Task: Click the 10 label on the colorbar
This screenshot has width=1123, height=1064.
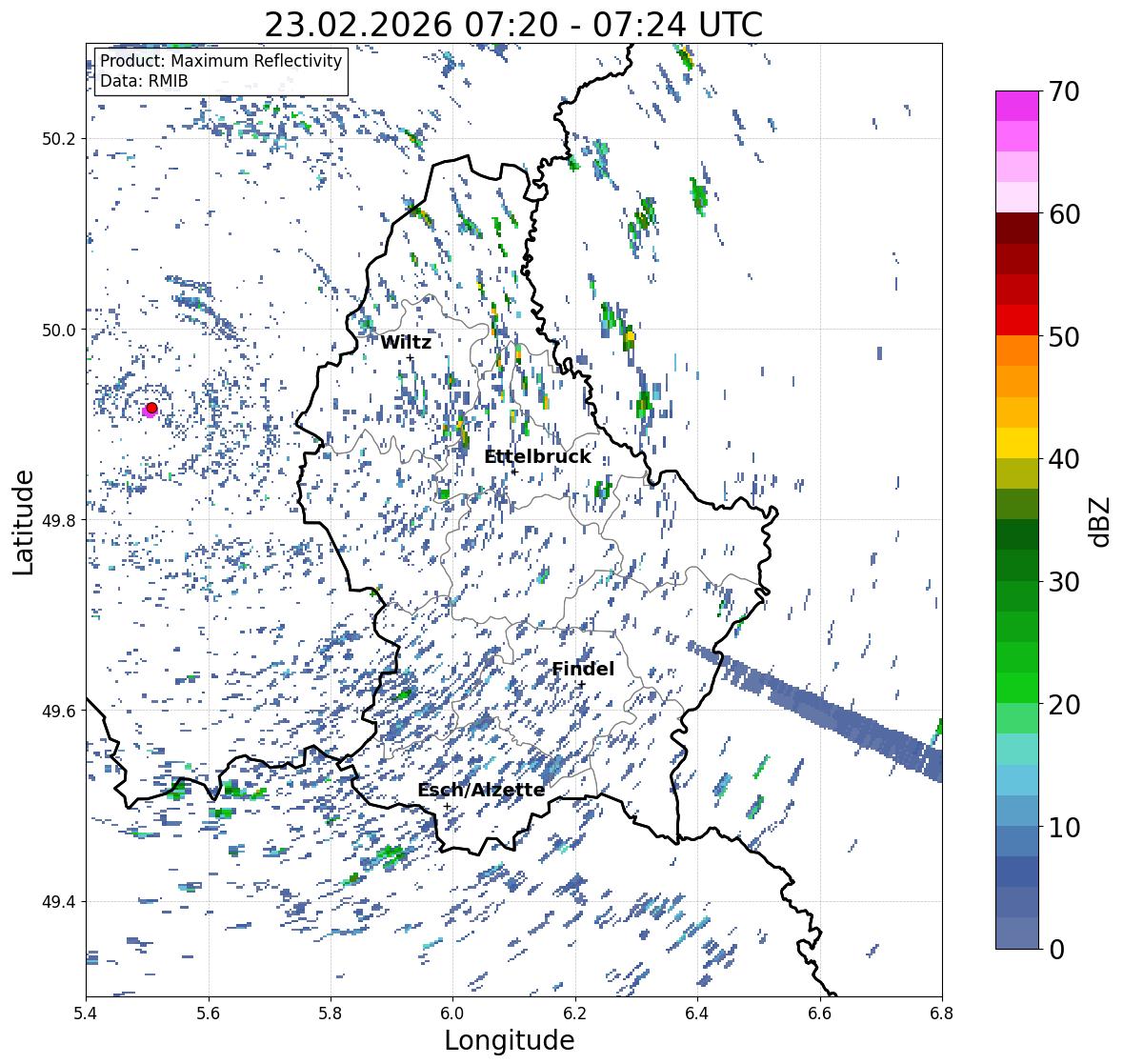Action: [1064, 827]
